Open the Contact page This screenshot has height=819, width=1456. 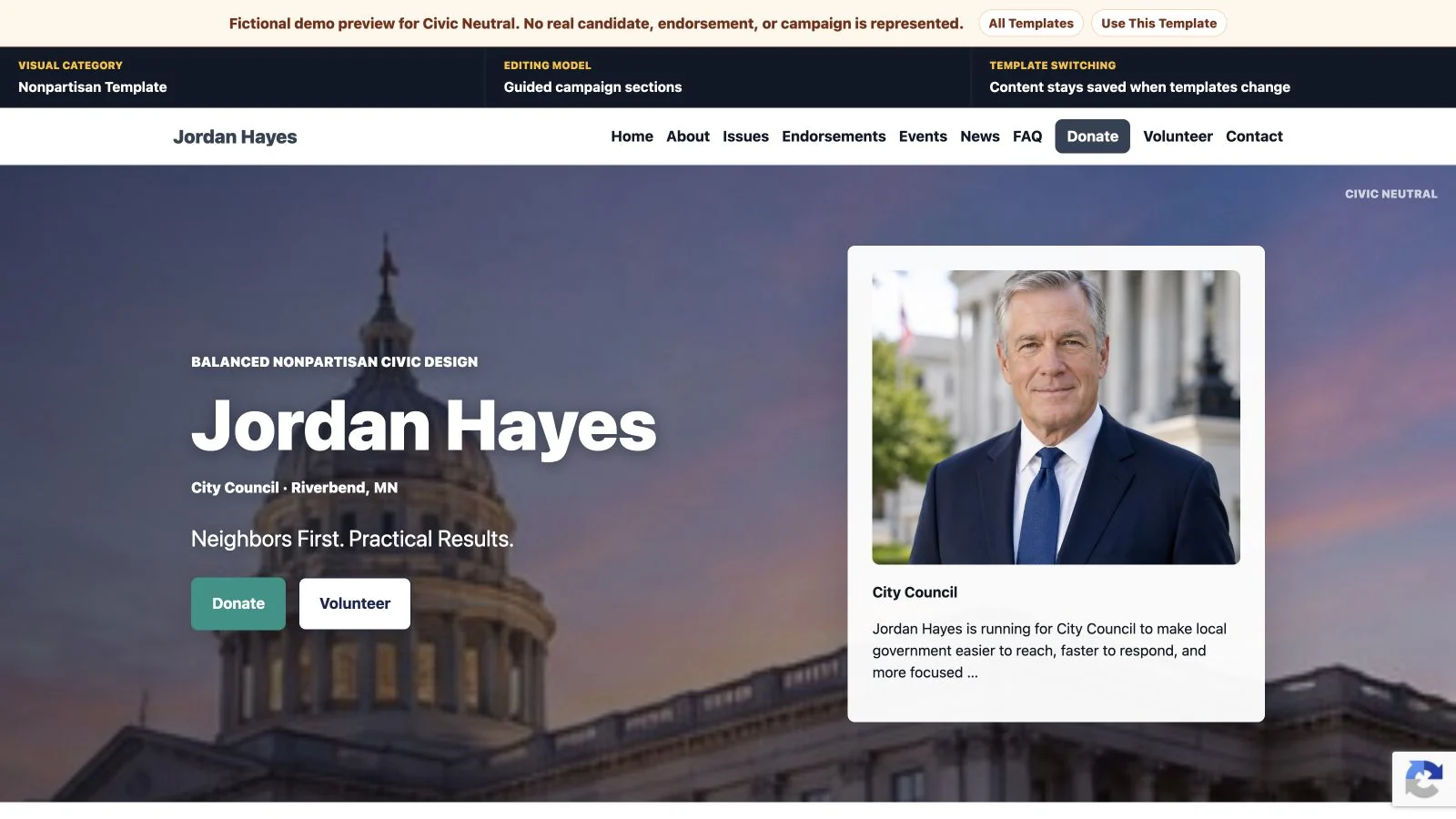click(1254, 136)
